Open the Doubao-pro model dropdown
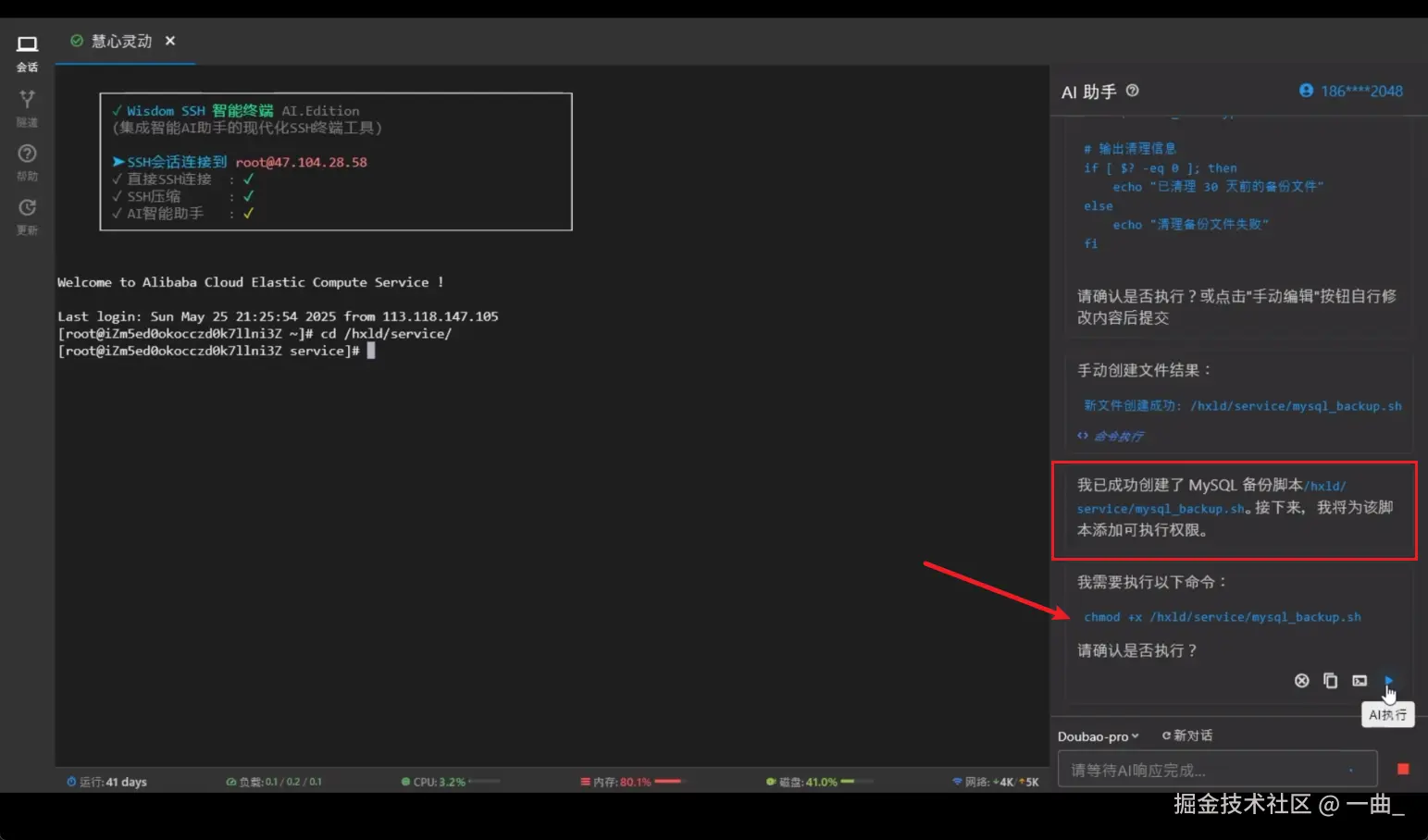 [x=1099, y=736]
